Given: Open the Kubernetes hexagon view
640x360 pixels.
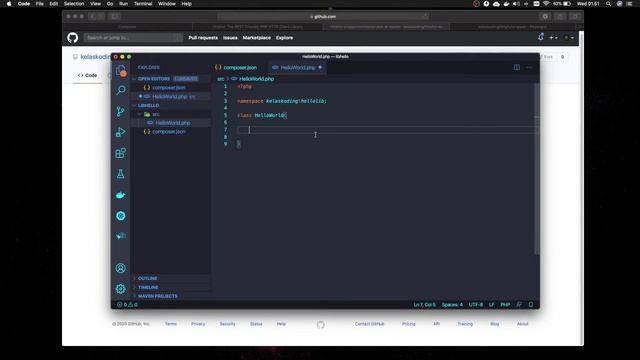Looking at the screenshot, I should (120, 216).
